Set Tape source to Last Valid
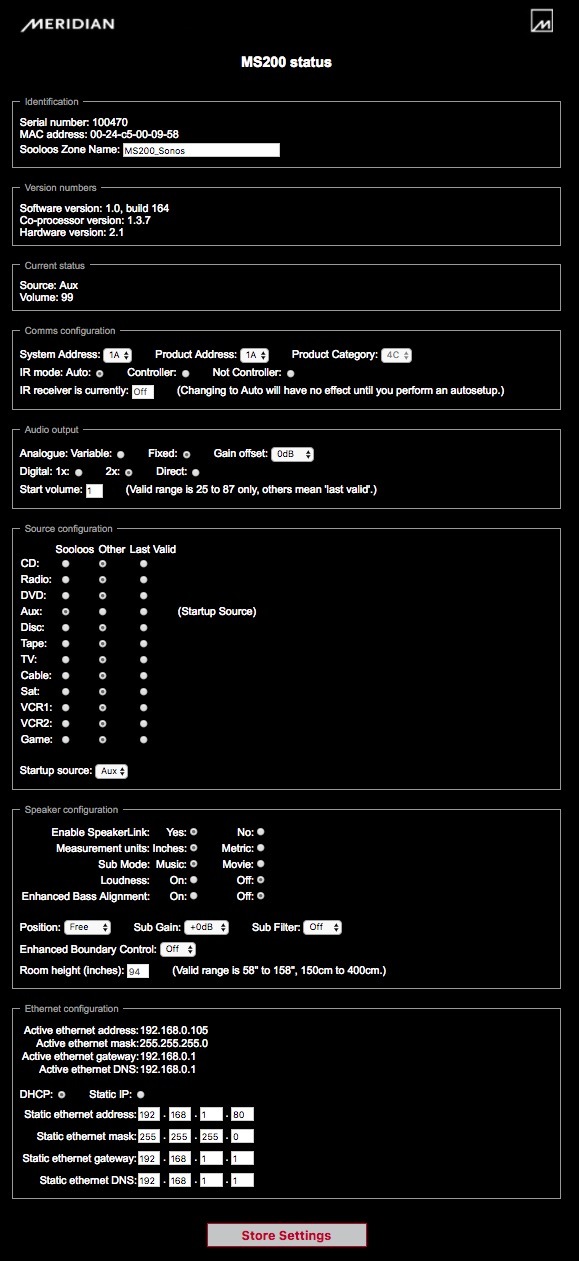This screenshot has width=579, height=1261. [143, 643]
